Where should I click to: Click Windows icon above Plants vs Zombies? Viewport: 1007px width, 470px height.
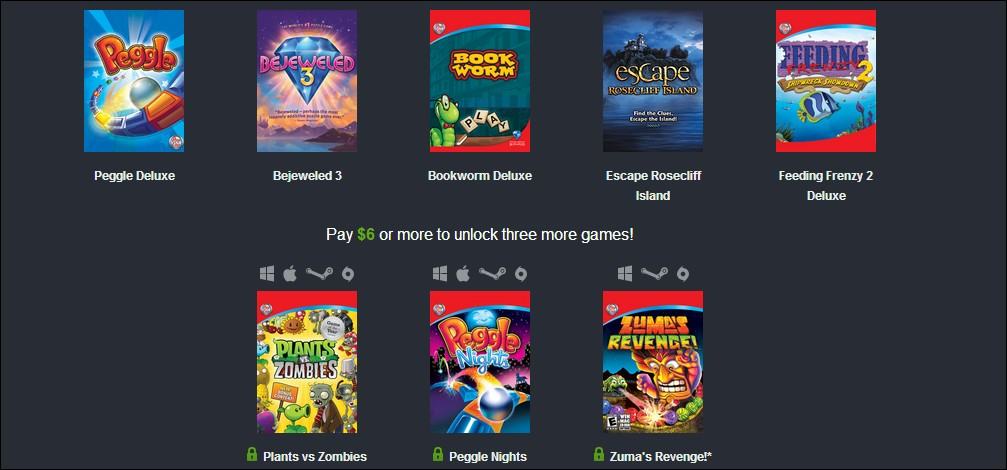267,274
